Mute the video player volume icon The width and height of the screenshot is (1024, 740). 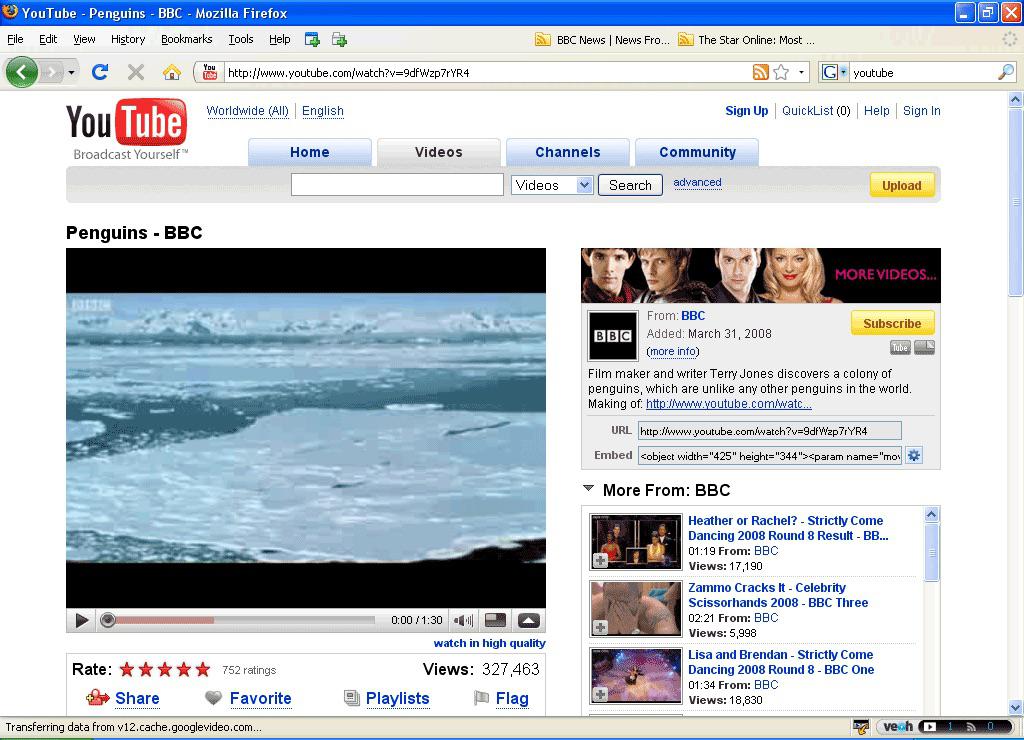(462, 620)
